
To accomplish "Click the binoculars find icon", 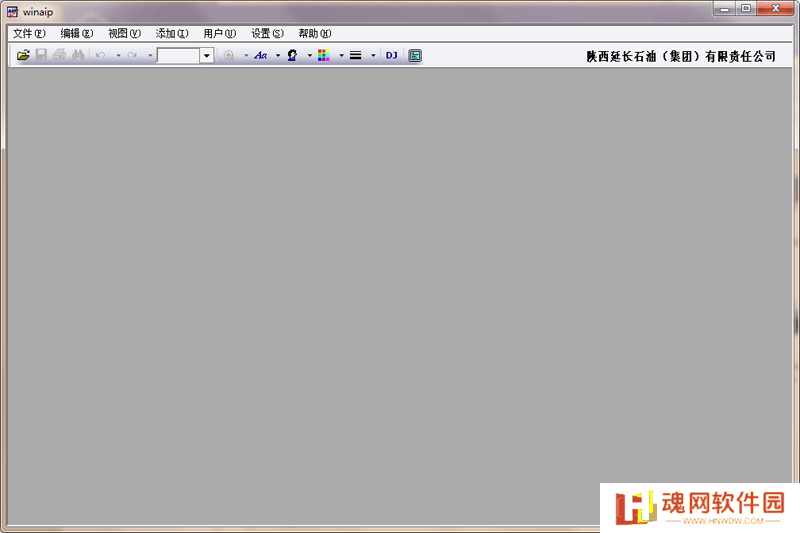I will click(x=78, y=55).
